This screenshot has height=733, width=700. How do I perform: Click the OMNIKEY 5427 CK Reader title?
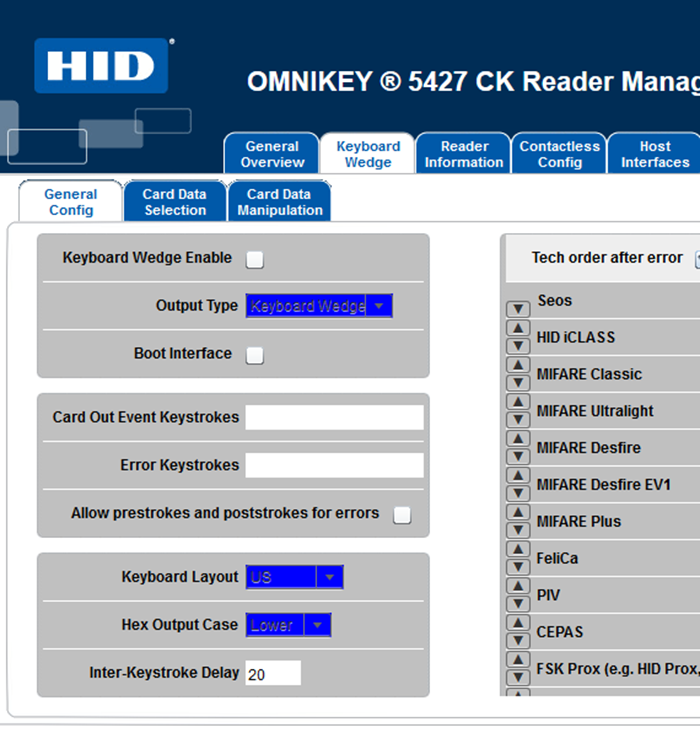[473, 82]
